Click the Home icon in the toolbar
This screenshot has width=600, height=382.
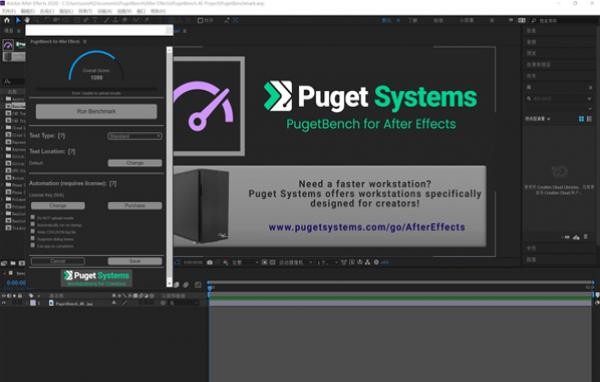pos(7,20)
